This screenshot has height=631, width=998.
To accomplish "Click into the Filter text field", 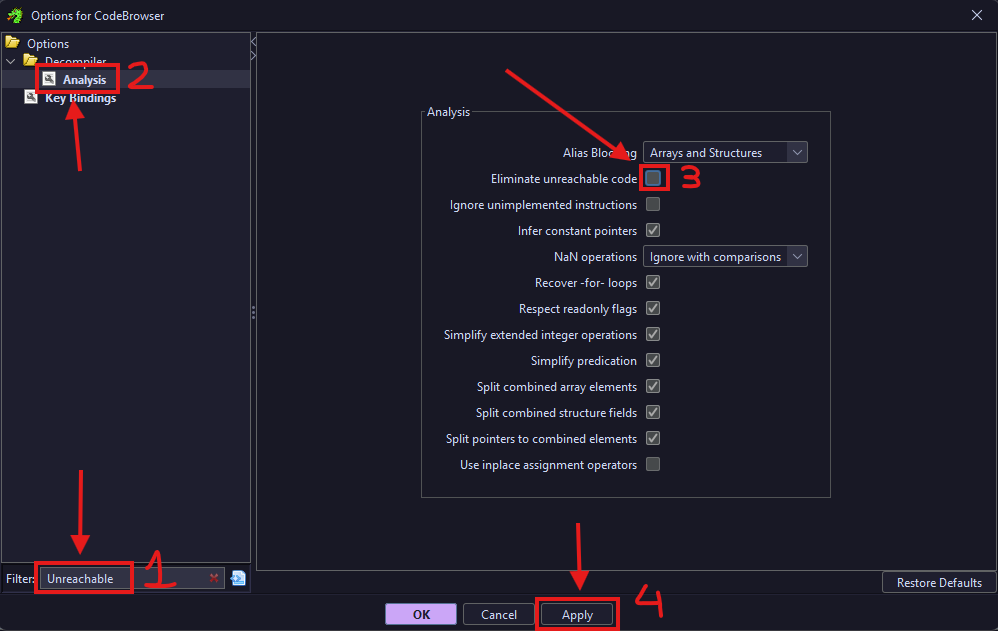I will (x=120, y=578).
